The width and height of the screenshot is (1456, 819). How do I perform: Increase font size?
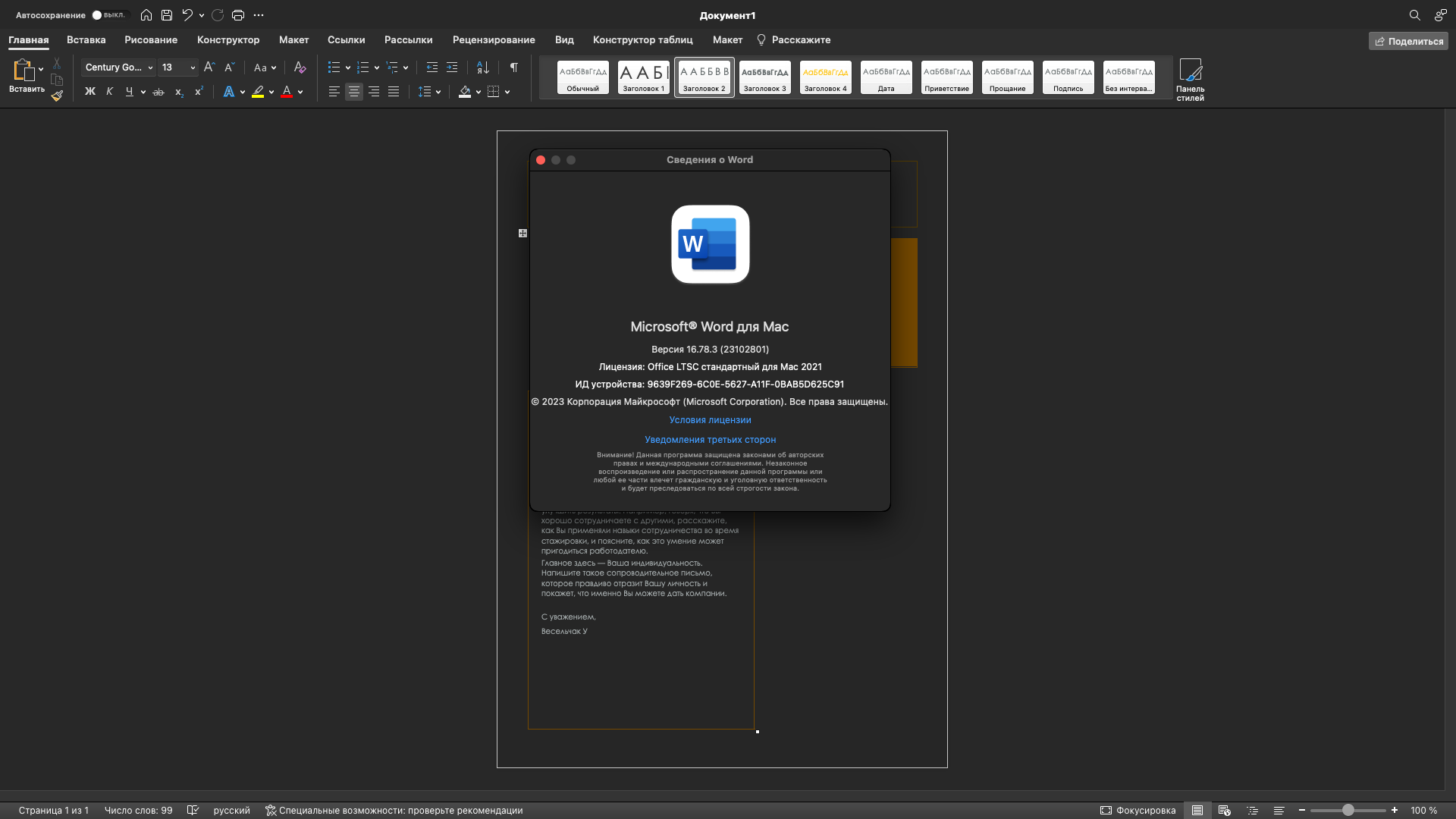click(209, 67)
